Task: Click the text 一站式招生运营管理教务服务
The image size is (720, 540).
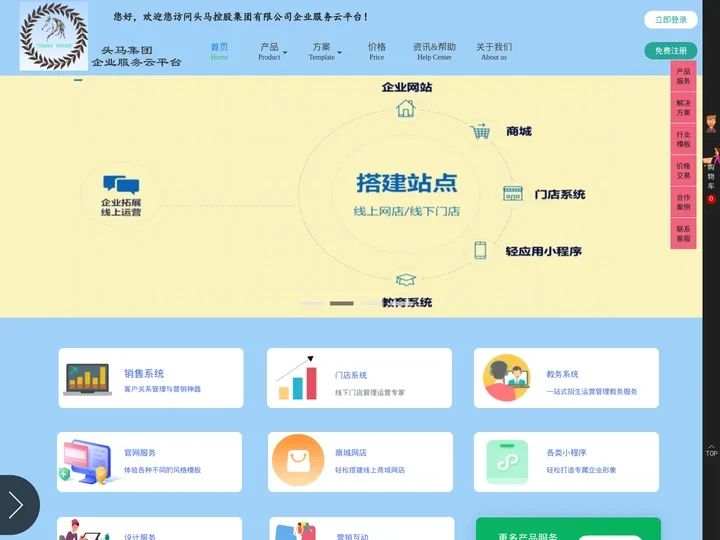Action: (591, 391)
